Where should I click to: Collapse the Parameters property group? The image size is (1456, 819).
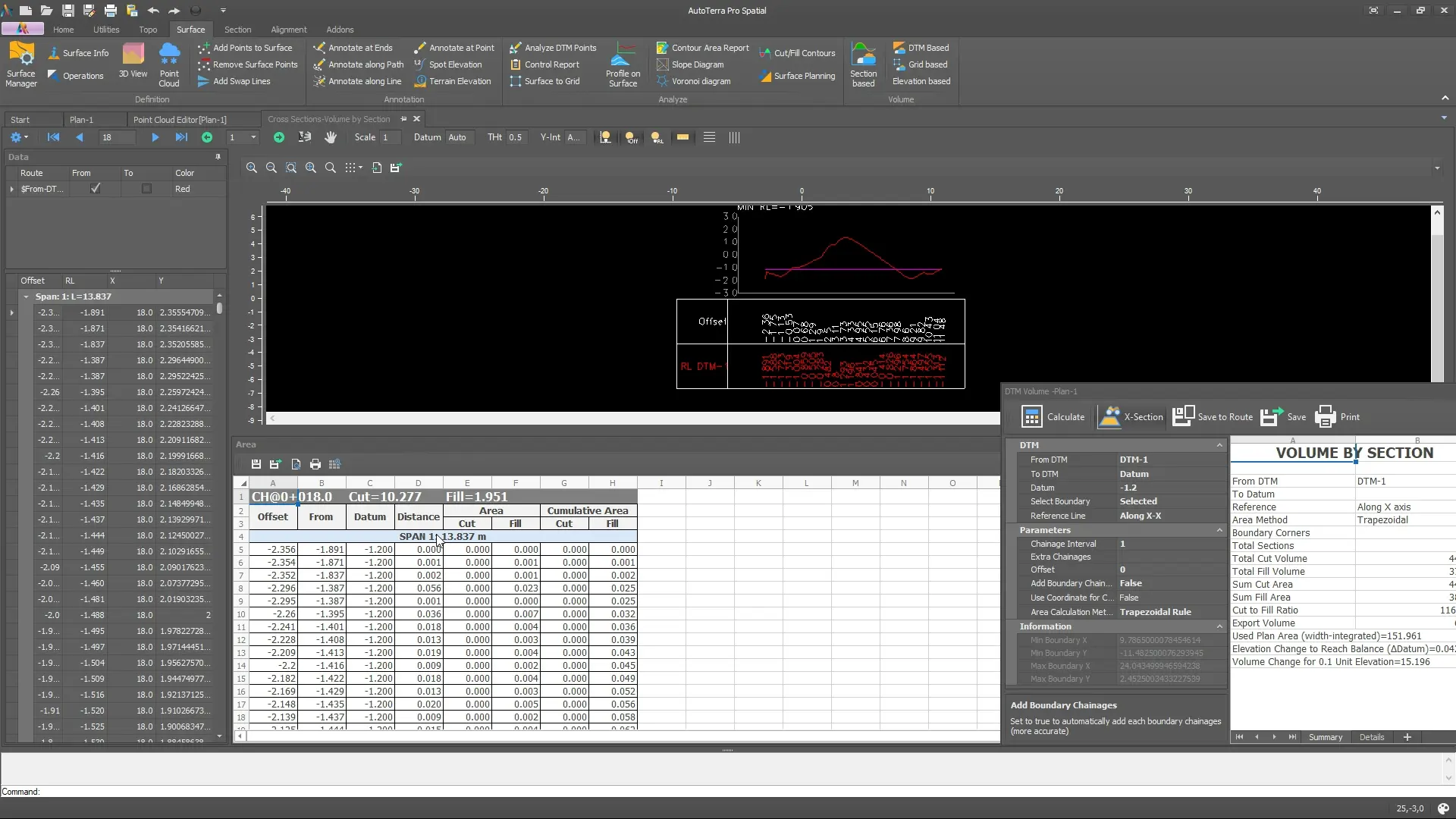pyautogui.click(x=1219, y=530)
